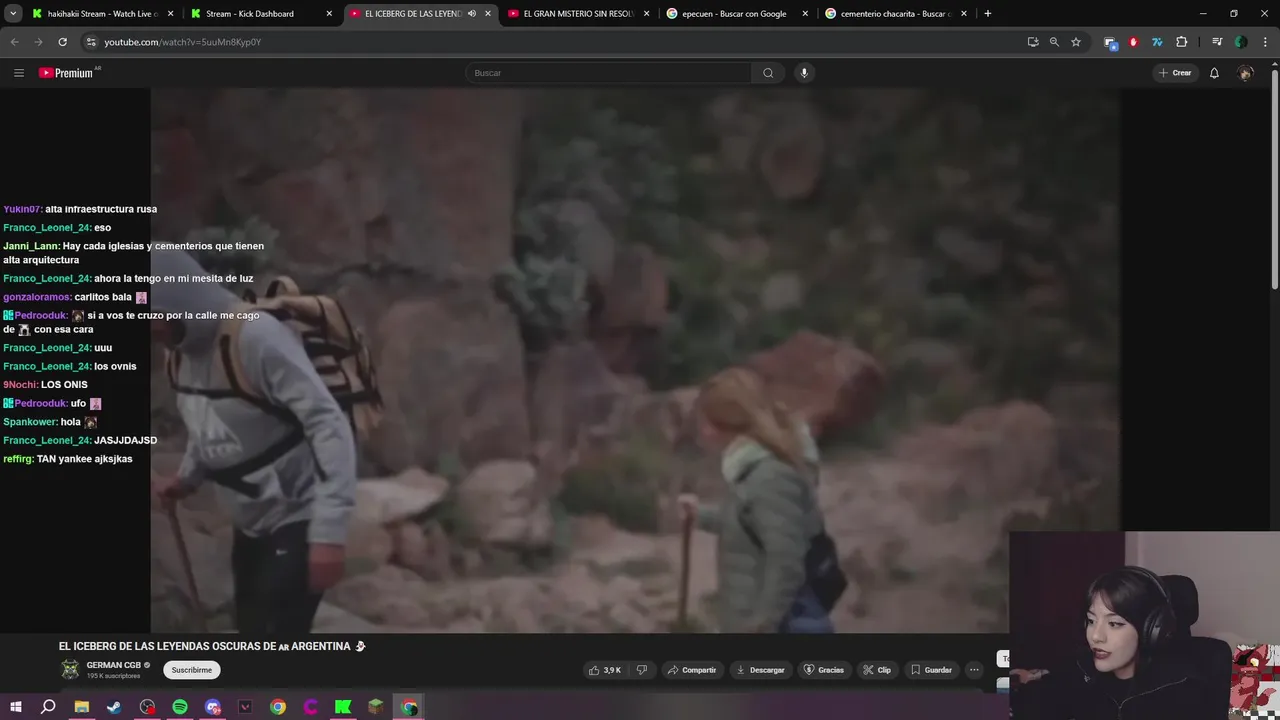Click the install app icon in address bar

(1033, 42)
